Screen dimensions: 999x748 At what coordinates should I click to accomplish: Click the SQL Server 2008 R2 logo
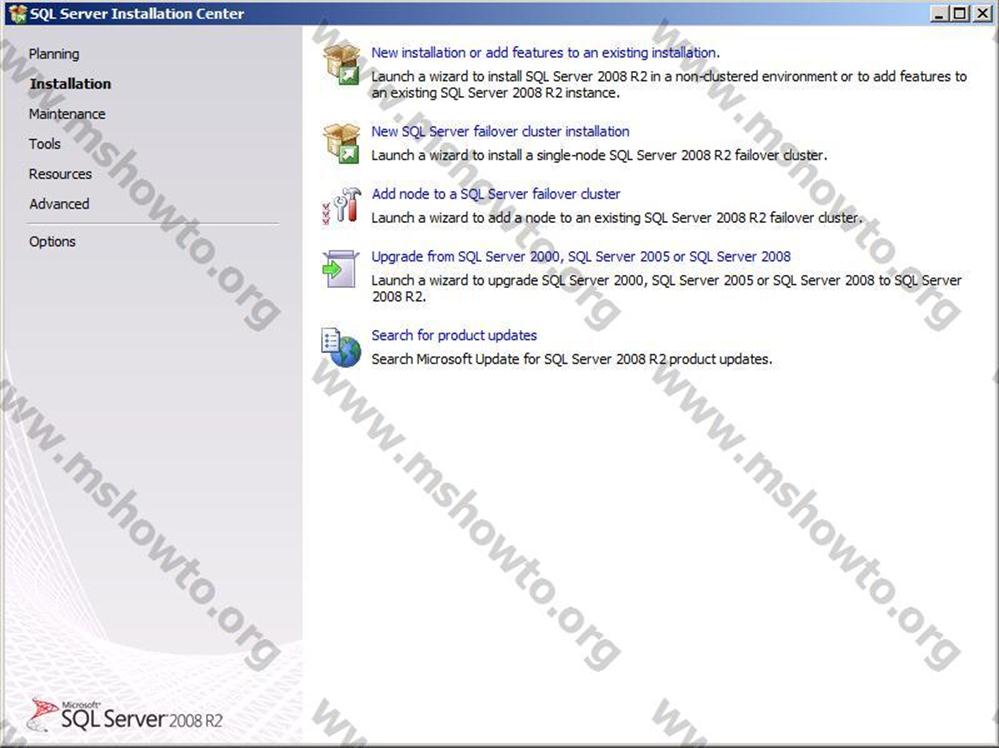pyautogui.click(x=125, y=716)
